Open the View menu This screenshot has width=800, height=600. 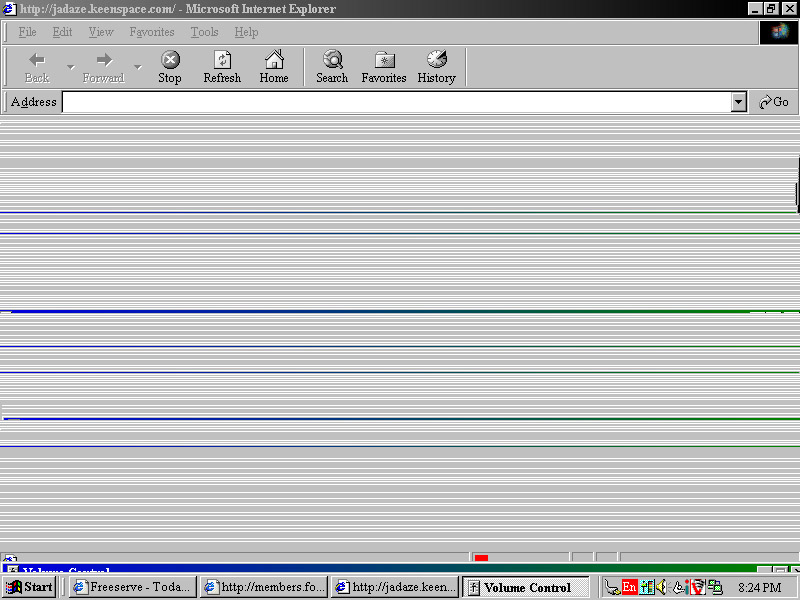coord(101,32)
